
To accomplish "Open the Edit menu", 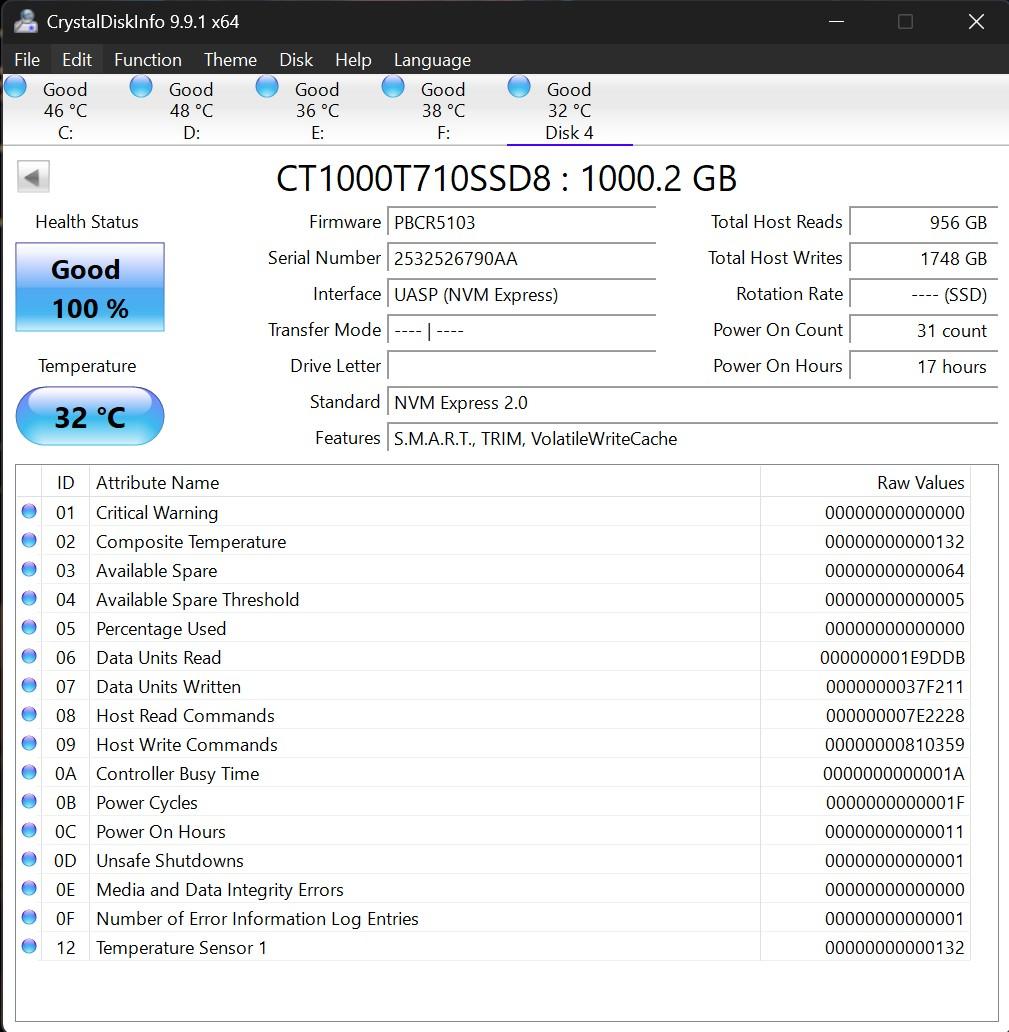I will (76, 60).
